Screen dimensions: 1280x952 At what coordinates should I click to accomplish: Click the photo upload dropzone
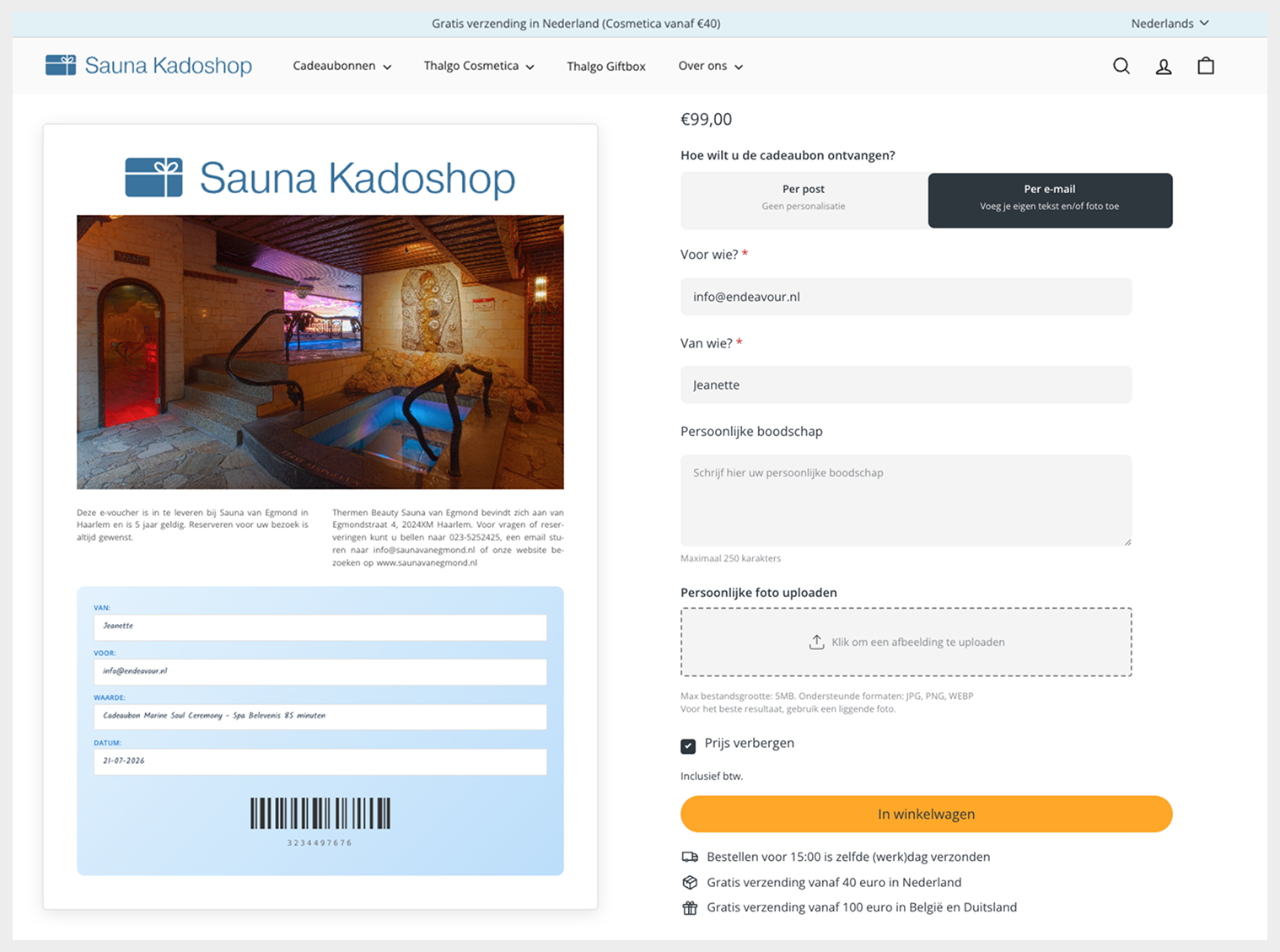click(906, 642)
